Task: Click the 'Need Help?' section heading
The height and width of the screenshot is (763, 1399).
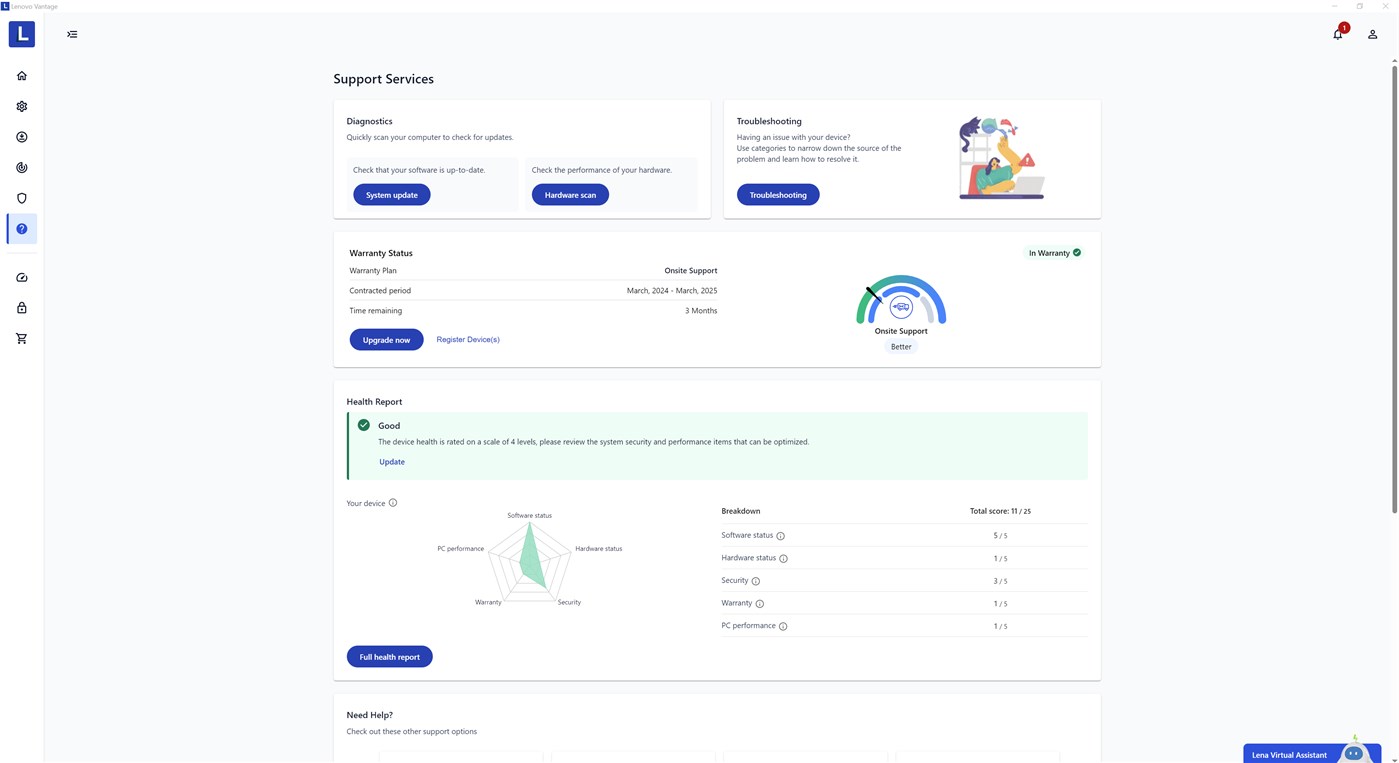Action: click(370, 715)
